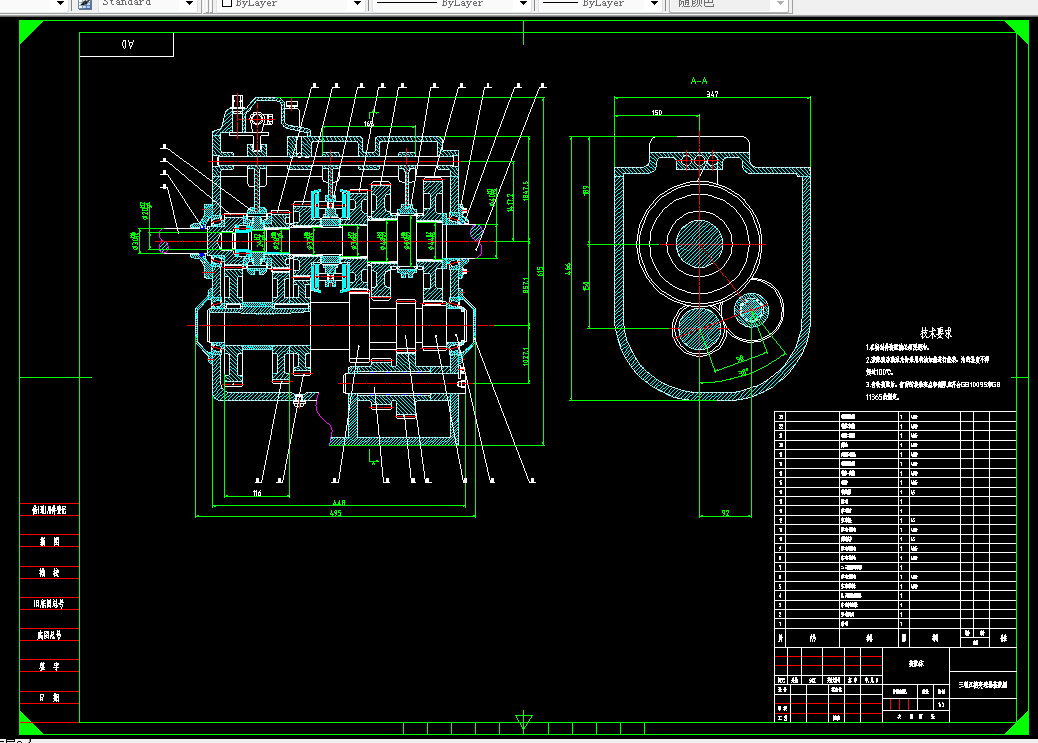Screen dimensions: 1038x743
Task: Select the 347 width dimension text
Action: click(x=712, y=94)
